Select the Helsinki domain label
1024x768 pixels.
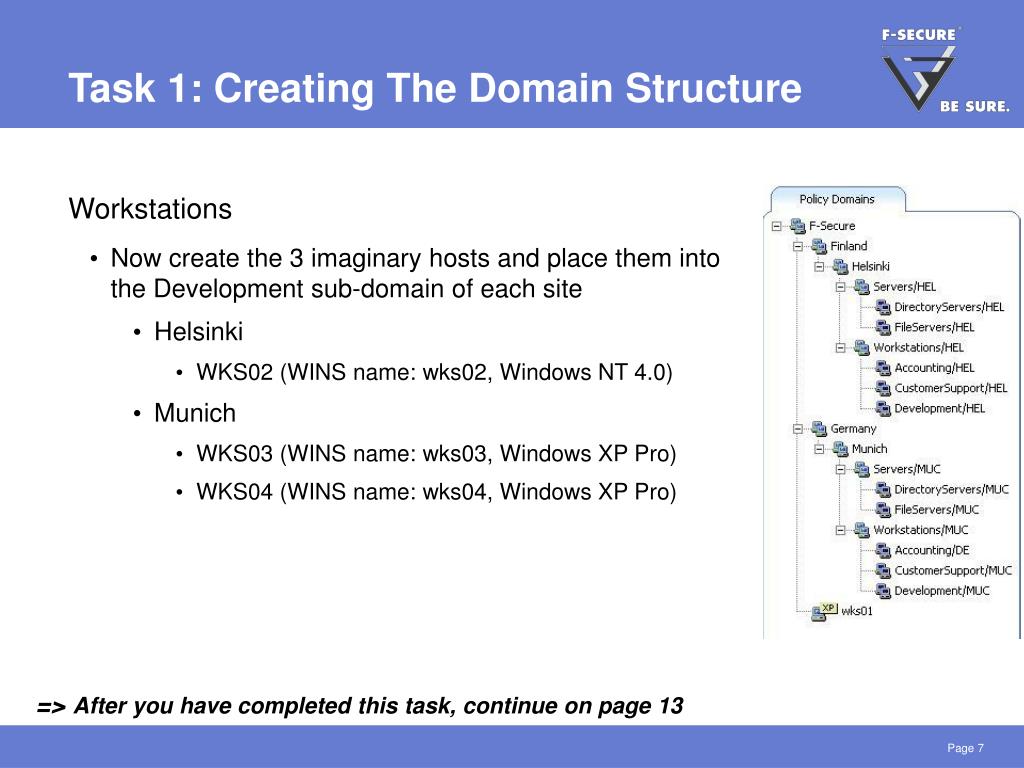[871, 266]
